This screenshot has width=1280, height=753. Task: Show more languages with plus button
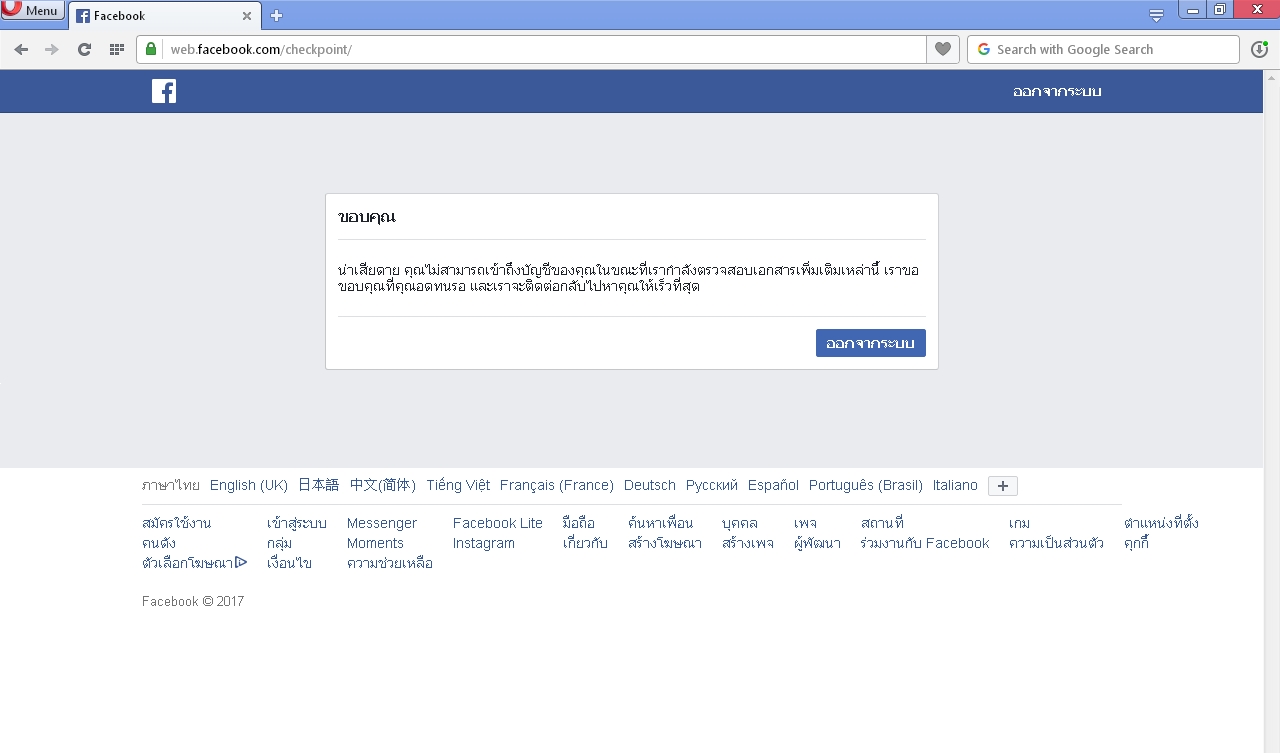(x=1003, y=486)
